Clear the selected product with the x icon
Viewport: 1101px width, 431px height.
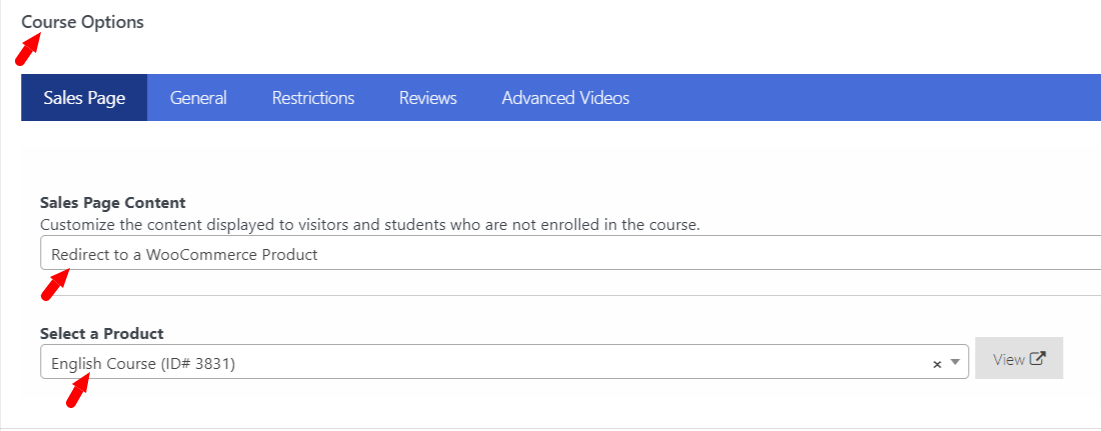click(x=937, y=364)
